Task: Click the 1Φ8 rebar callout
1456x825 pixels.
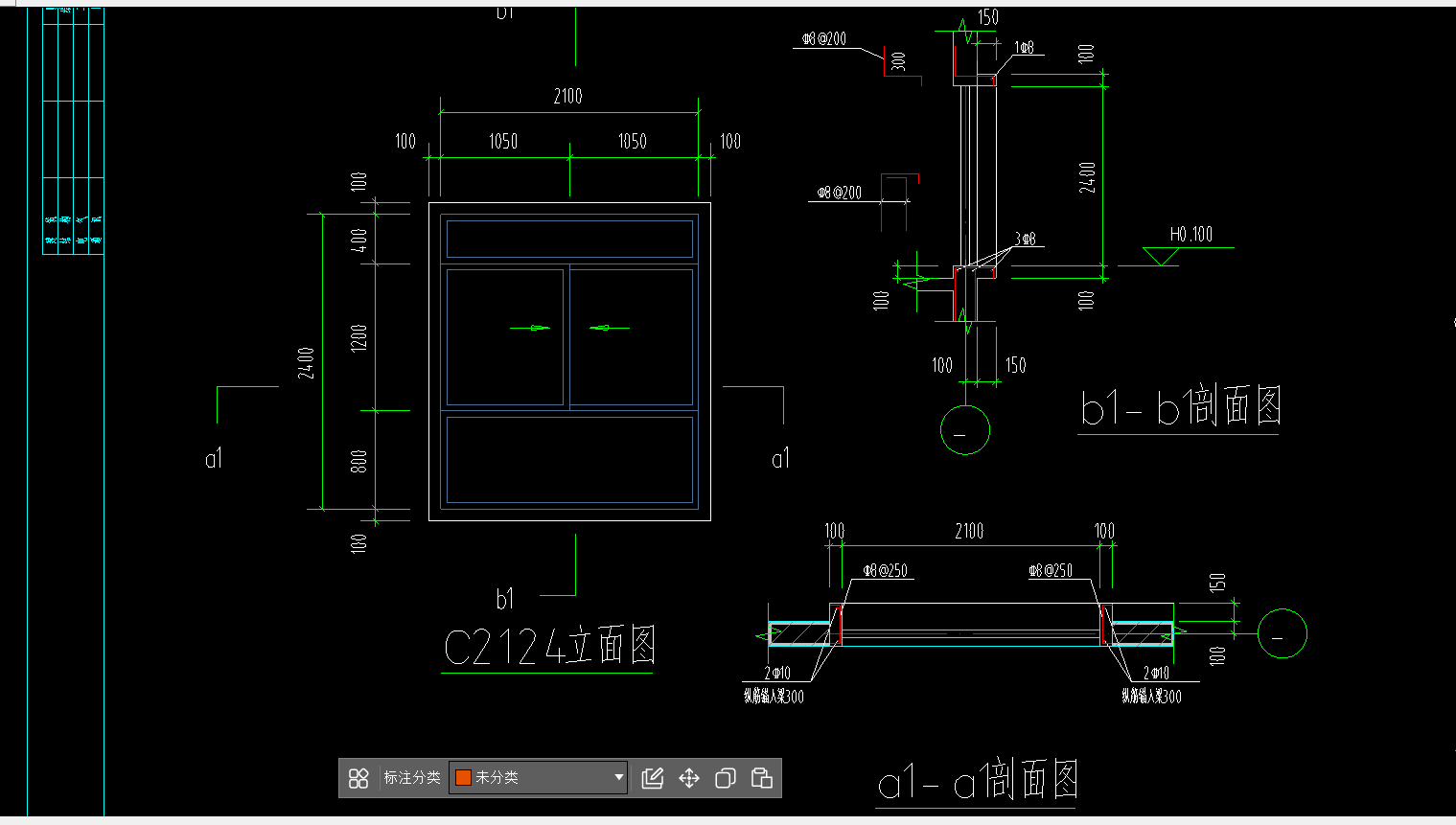Action: pos(1024,47)
